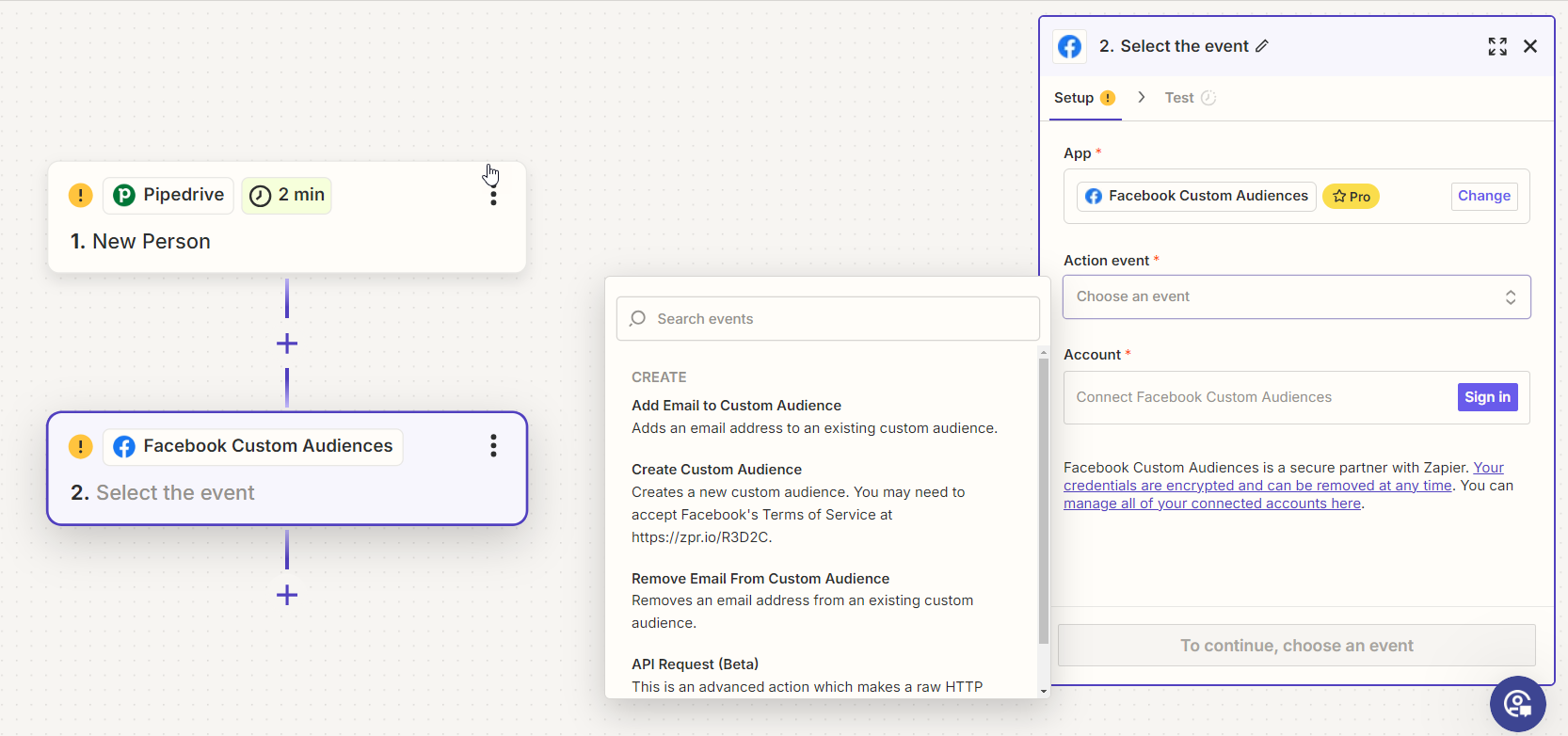Close the step editor panel
Image resolution: width=1568 pixels, height=736 pixels.
[x=1530, y=46]
